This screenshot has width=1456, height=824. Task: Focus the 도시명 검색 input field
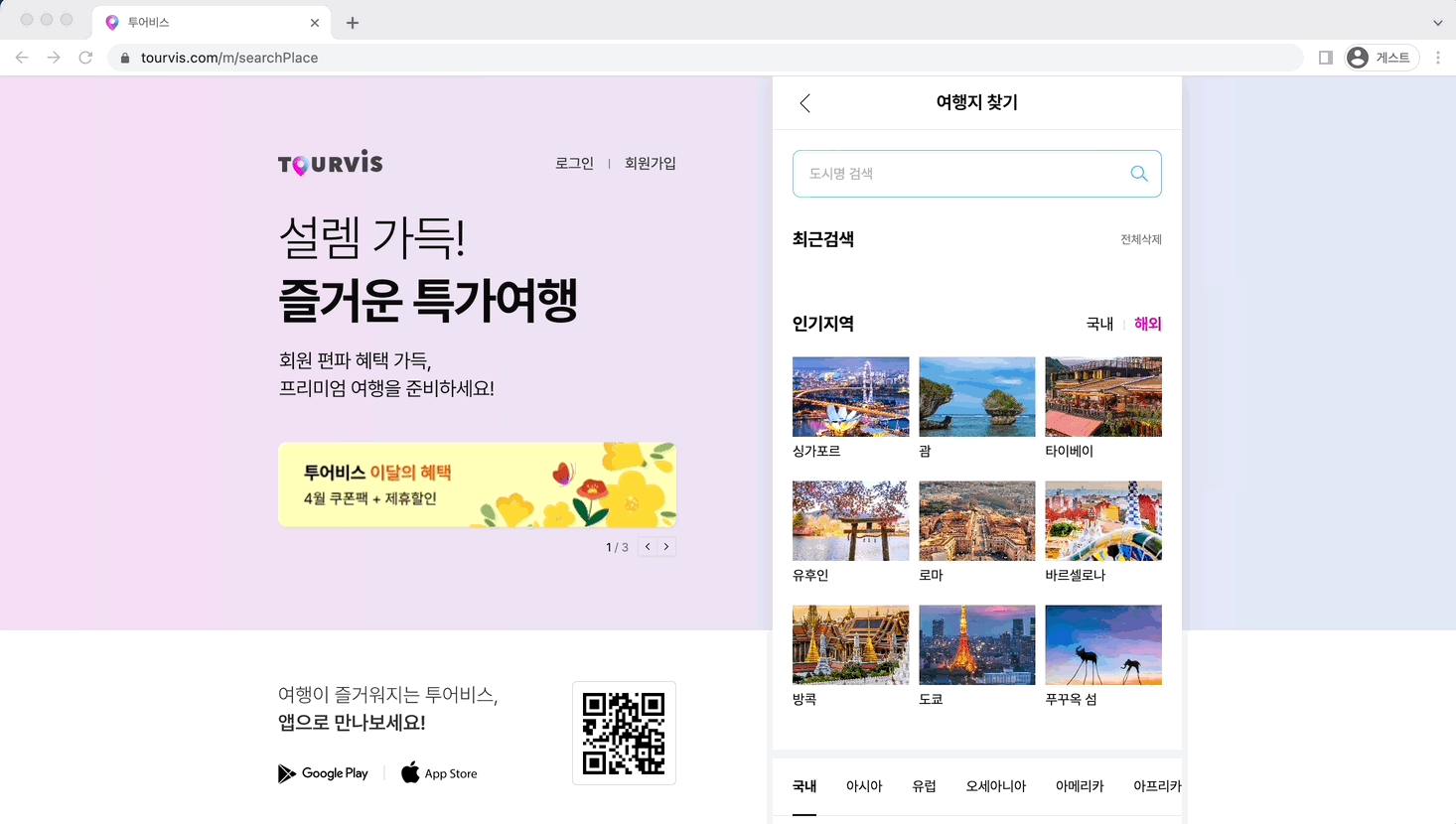coord(976,174)
